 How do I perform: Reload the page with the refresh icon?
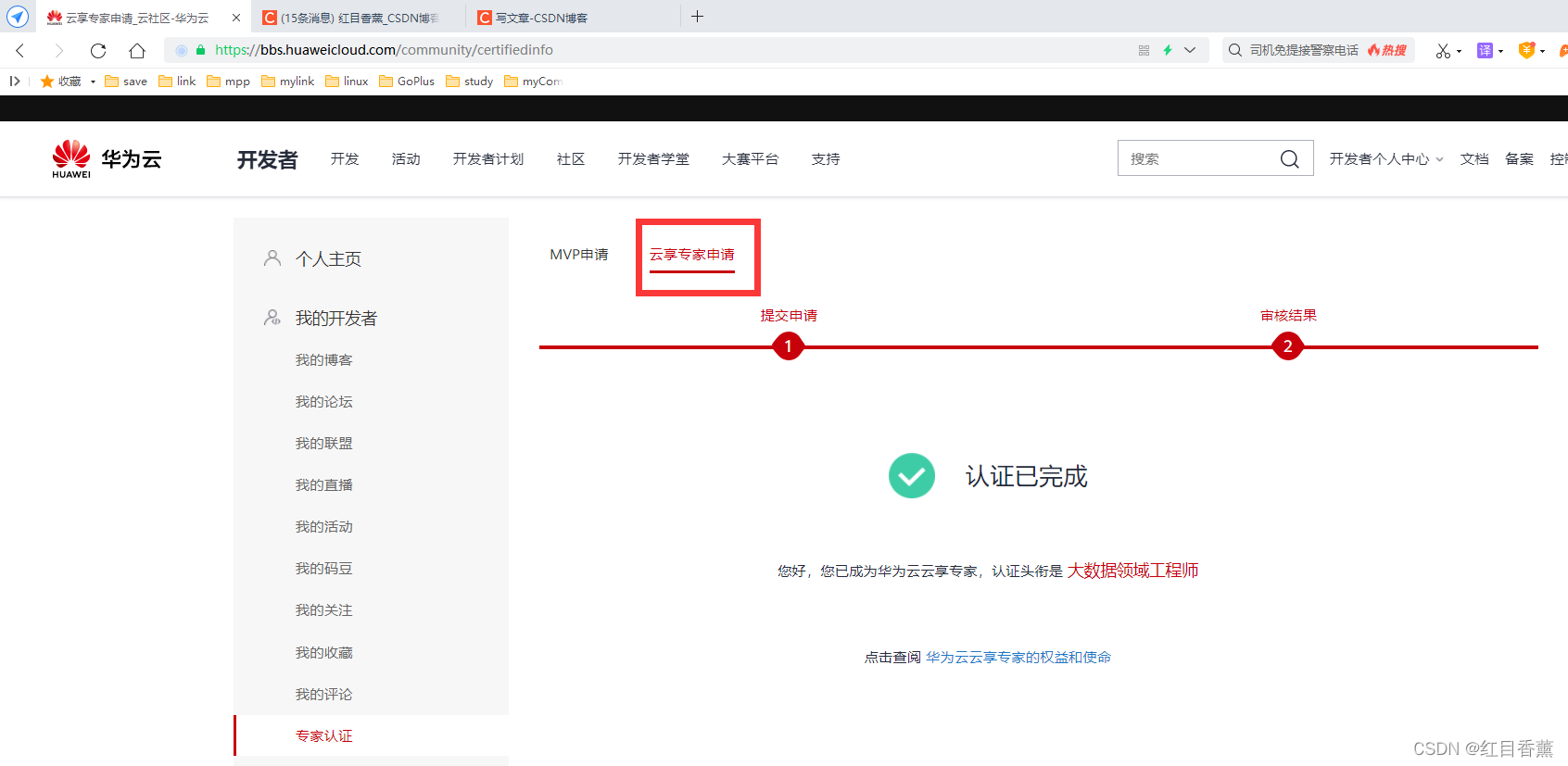coord(98,50)
